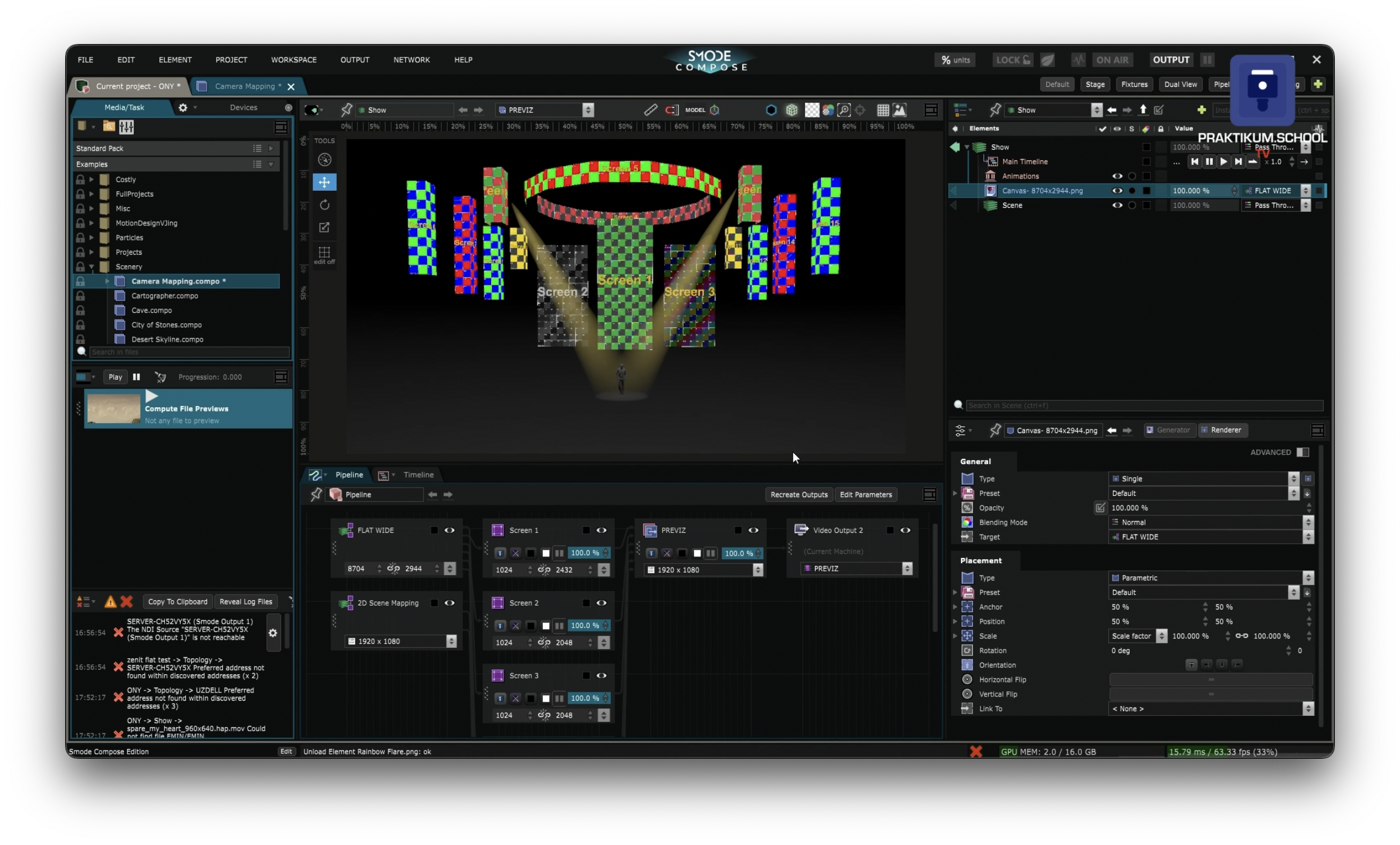Click the gear icon beside NDI error log
The width and height of the screenshot is (1400, 845).
pos(273,633)
